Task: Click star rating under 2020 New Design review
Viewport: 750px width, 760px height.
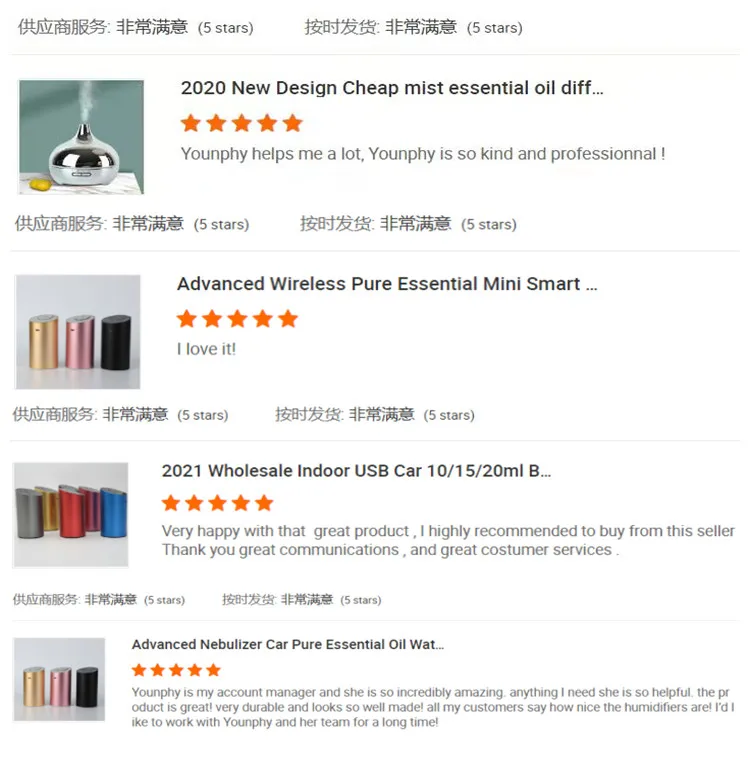Action: [241, 123]
